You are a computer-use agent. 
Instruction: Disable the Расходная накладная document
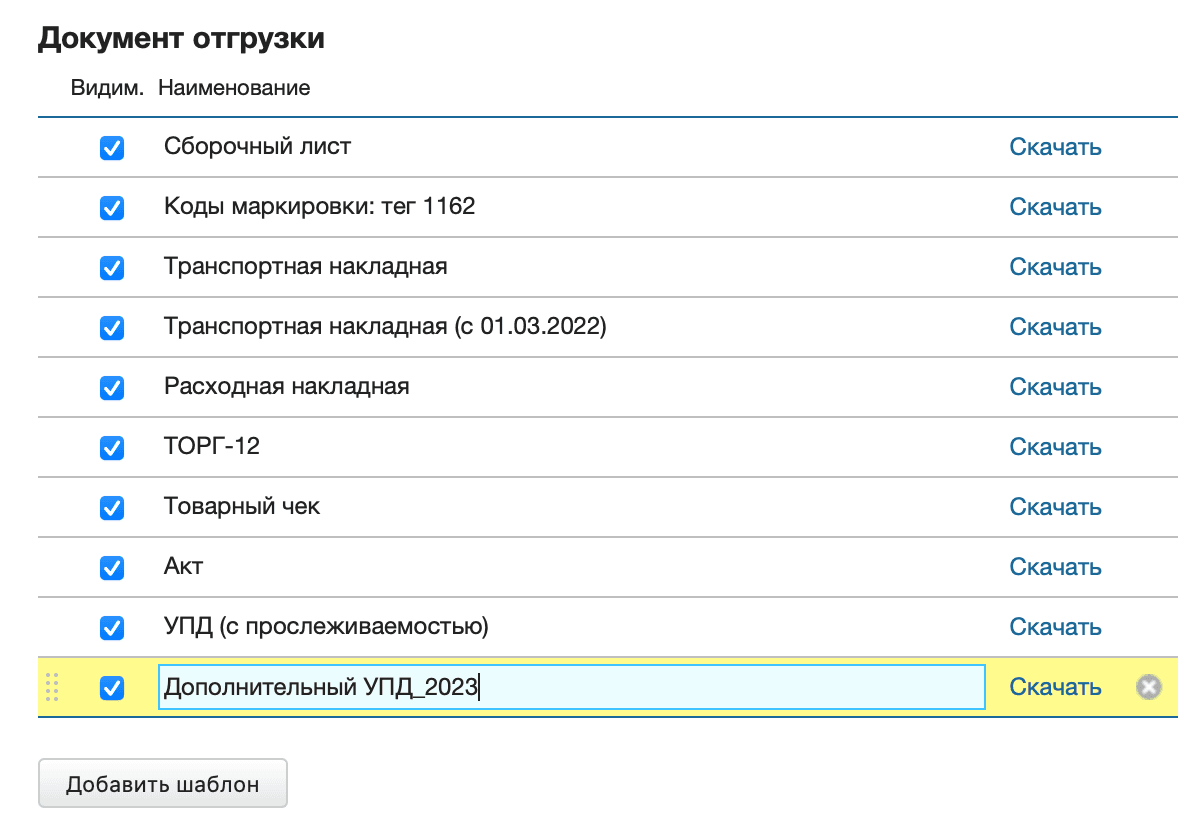[x=111, y=387]
